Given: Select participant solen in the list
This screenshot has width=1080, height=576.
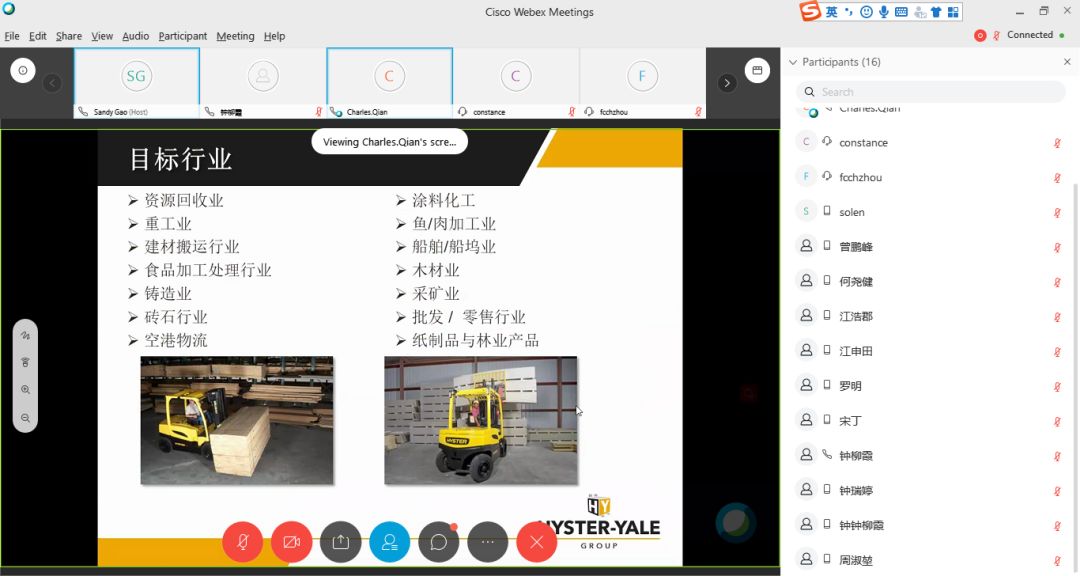Looking at the screenshot, I should click(x=851, y=212).
